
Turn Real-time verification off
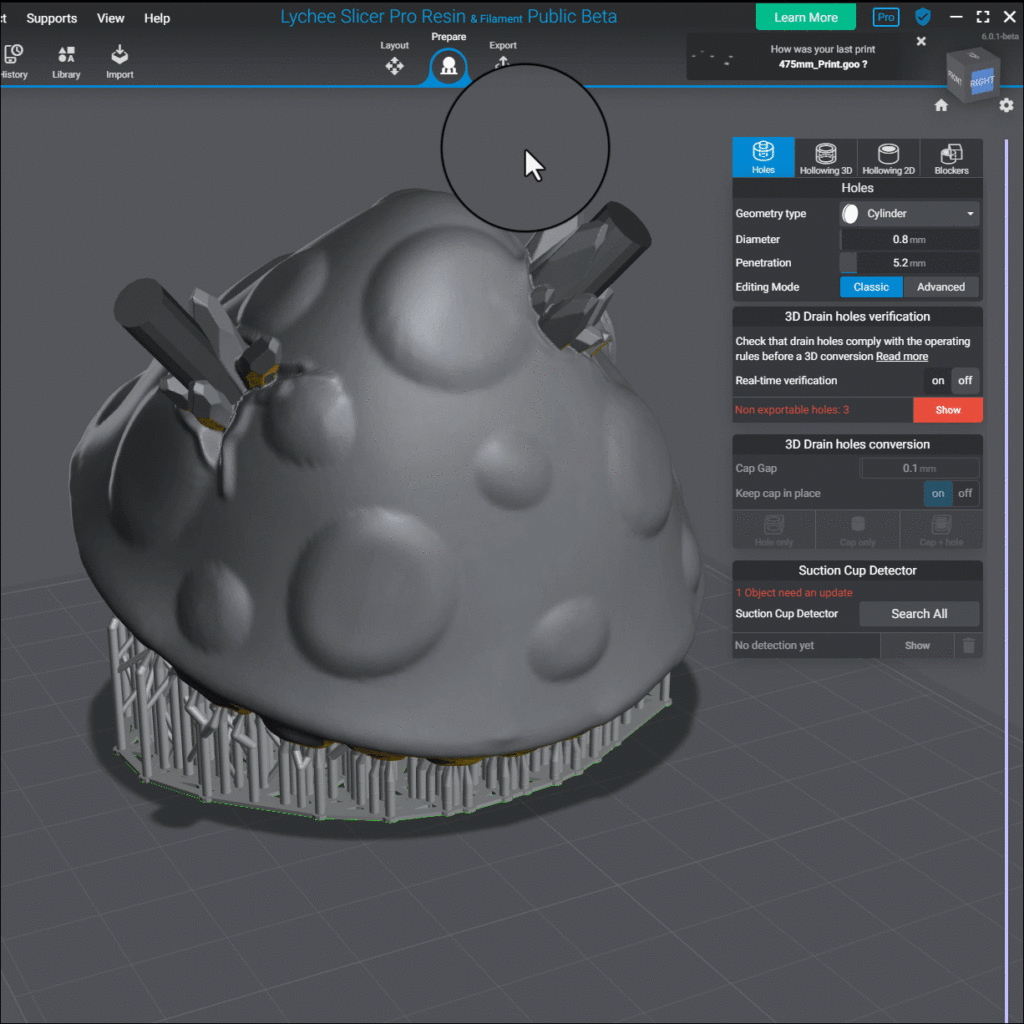[x=965, y=380]
